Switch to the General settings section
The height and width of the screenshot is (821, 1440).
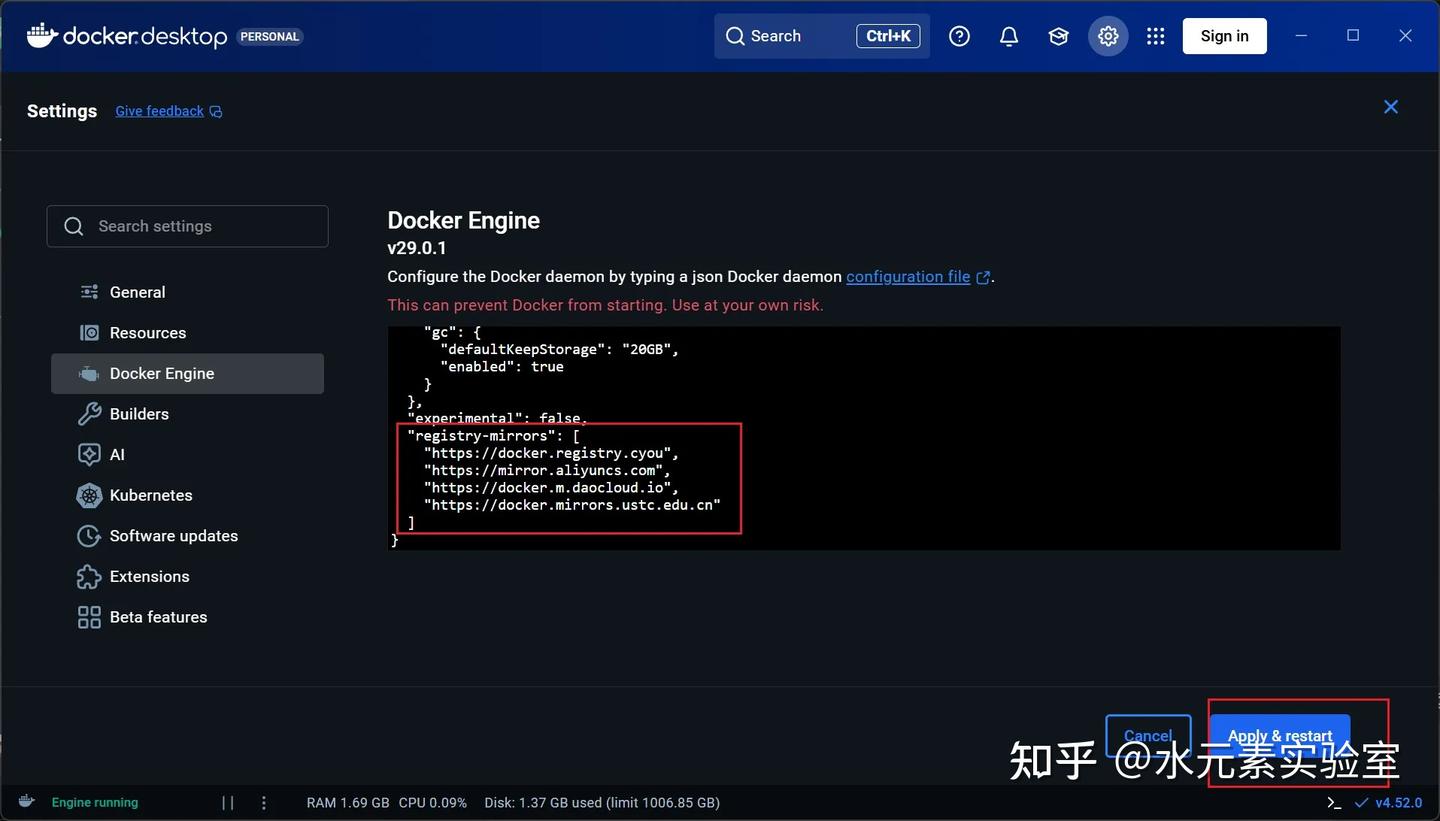[135, 291]
